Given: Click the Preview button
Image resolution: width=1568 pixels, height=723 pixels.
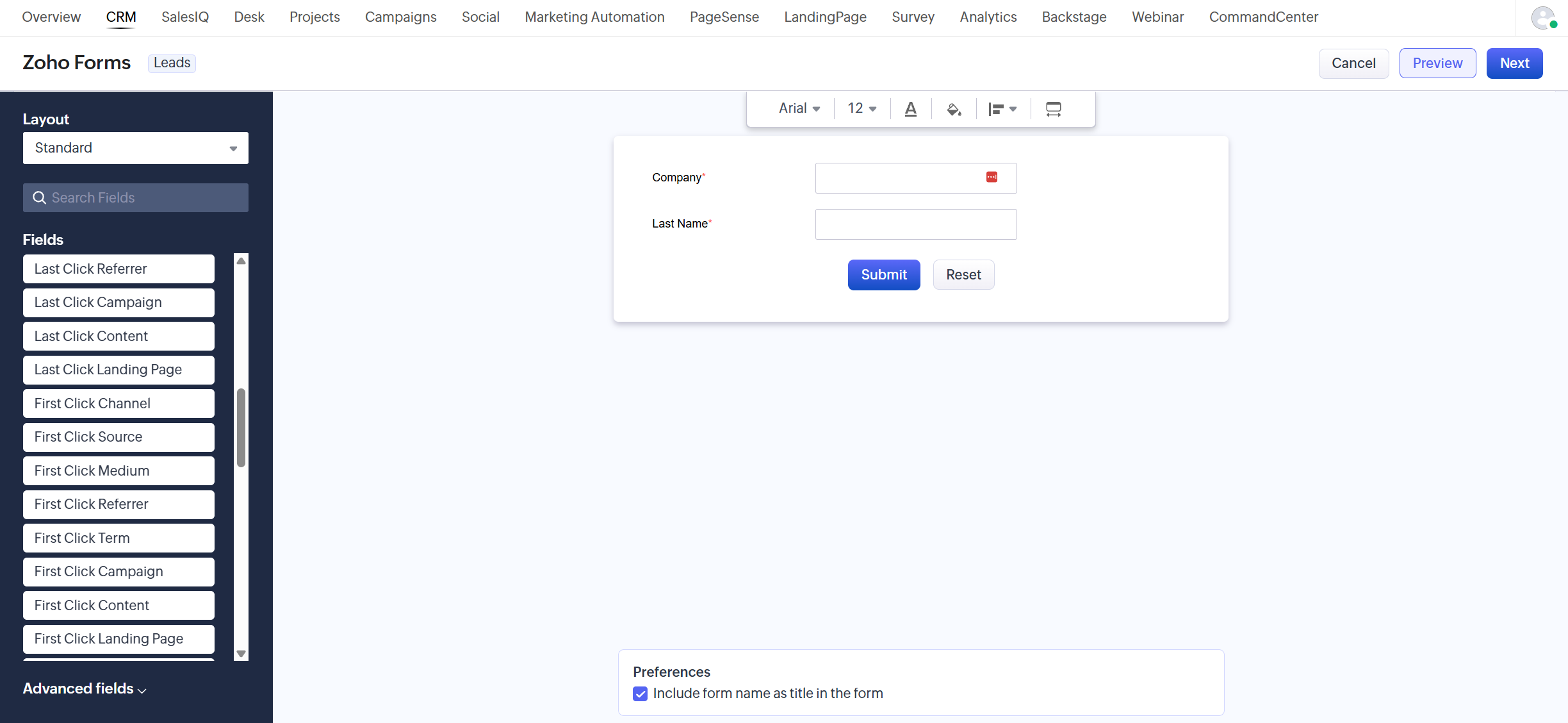Looking at the screenshot, I should click(1437, 63).
